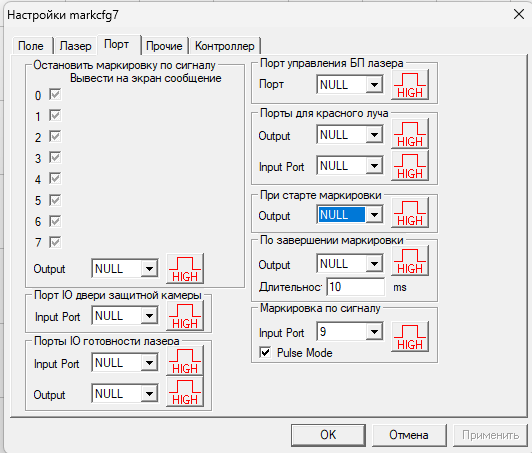Viewport: 532px width, 453px height.
Task: Click the Длительность field with value 10
Action: click(356, 287)
